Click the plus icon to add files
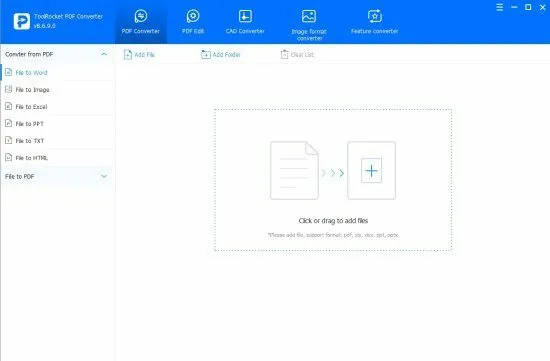Image resolution: width=550 pixels, height=361 pixels. pyautogui.click(x=371, y=171)
